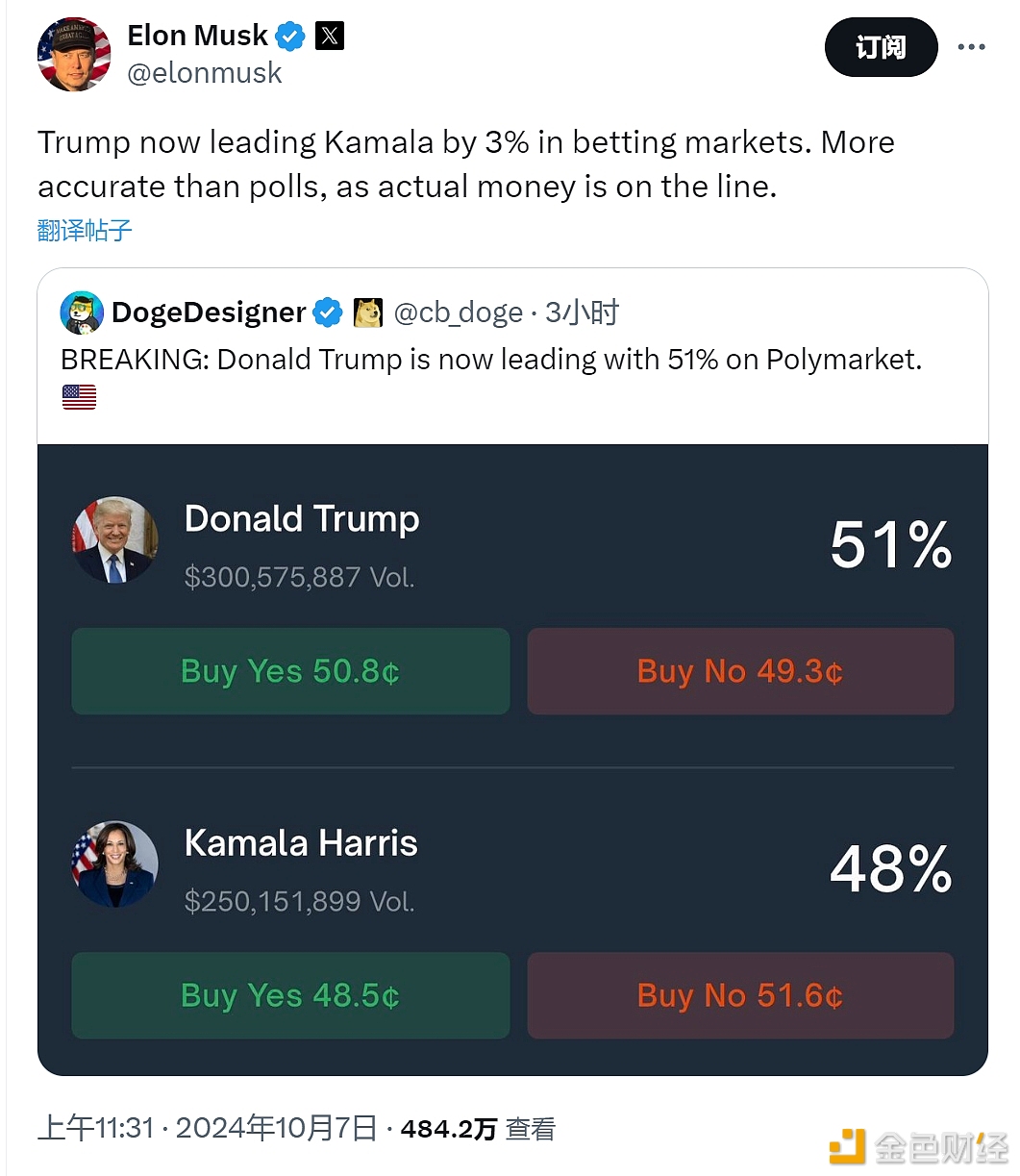The height and width of the screenshot is (1176, 1020).
Task: Click Buy Yes 50.8¢ for Donald Trump
Action: tap(290, 671)
